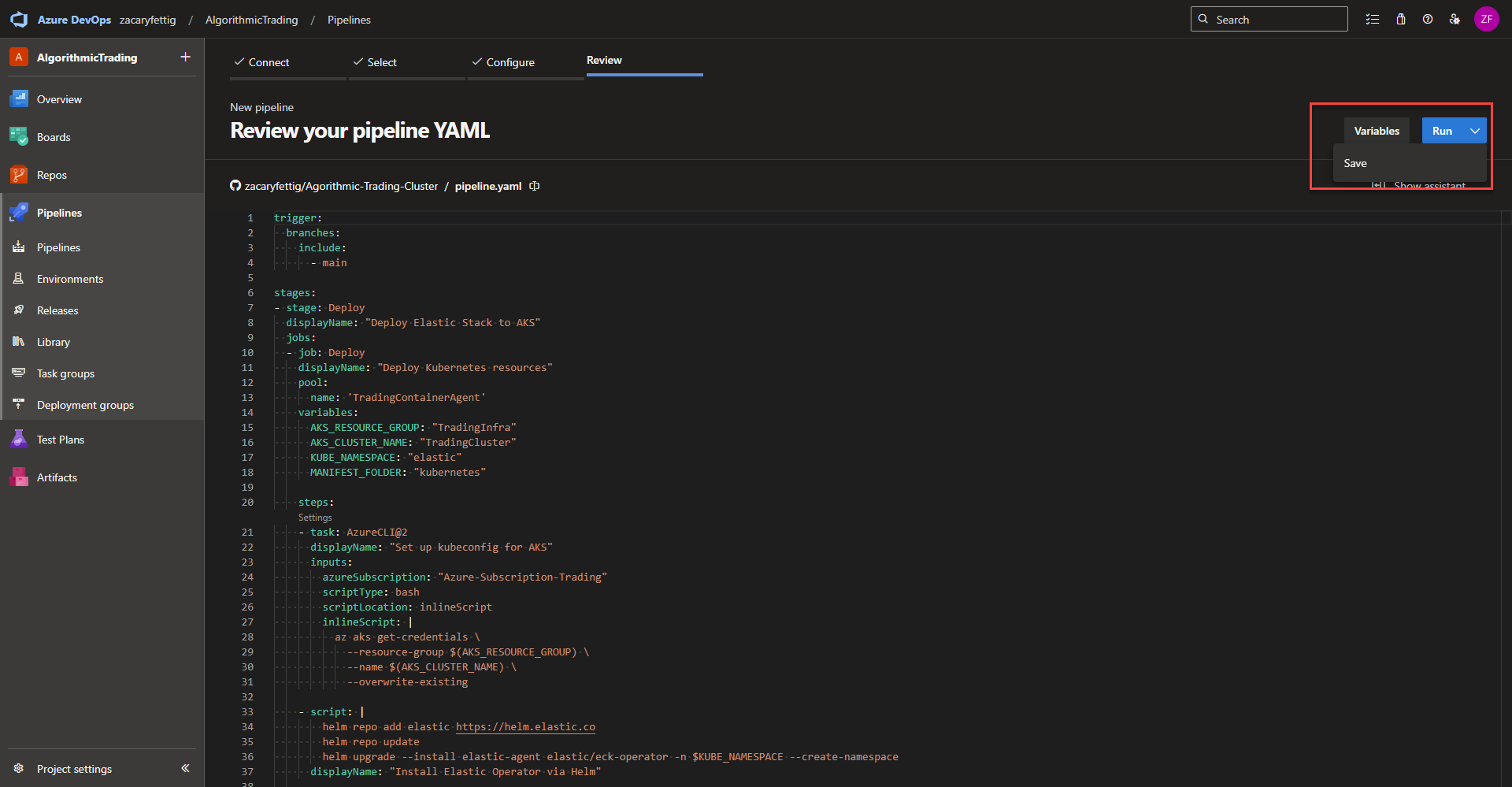Follow the helm.elastic.co link in the YAML
Viewport: 1512px width, 787px height.
[x=525, y=726]
